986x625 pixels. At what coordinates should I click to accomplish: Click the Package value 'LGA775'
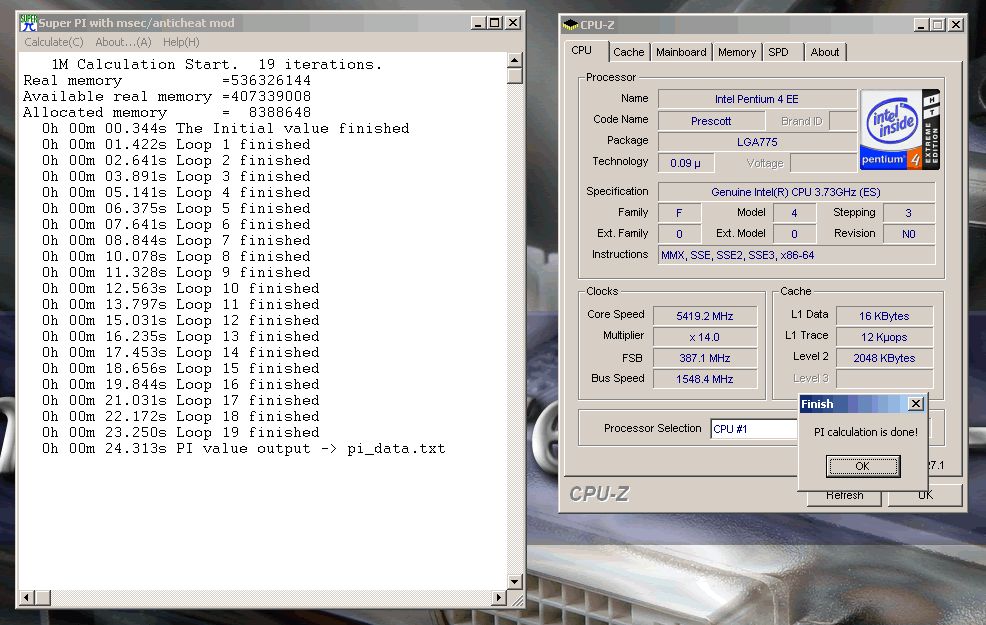757,142
